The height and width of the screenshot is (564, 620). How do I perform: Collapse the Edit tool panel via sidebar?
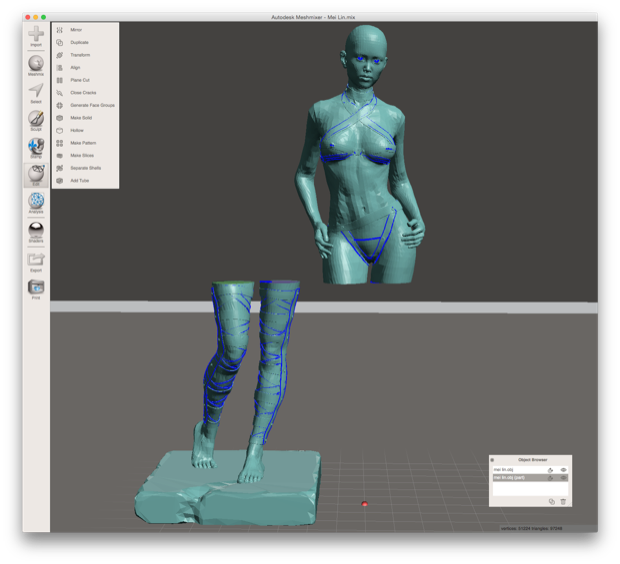point(36,175)
